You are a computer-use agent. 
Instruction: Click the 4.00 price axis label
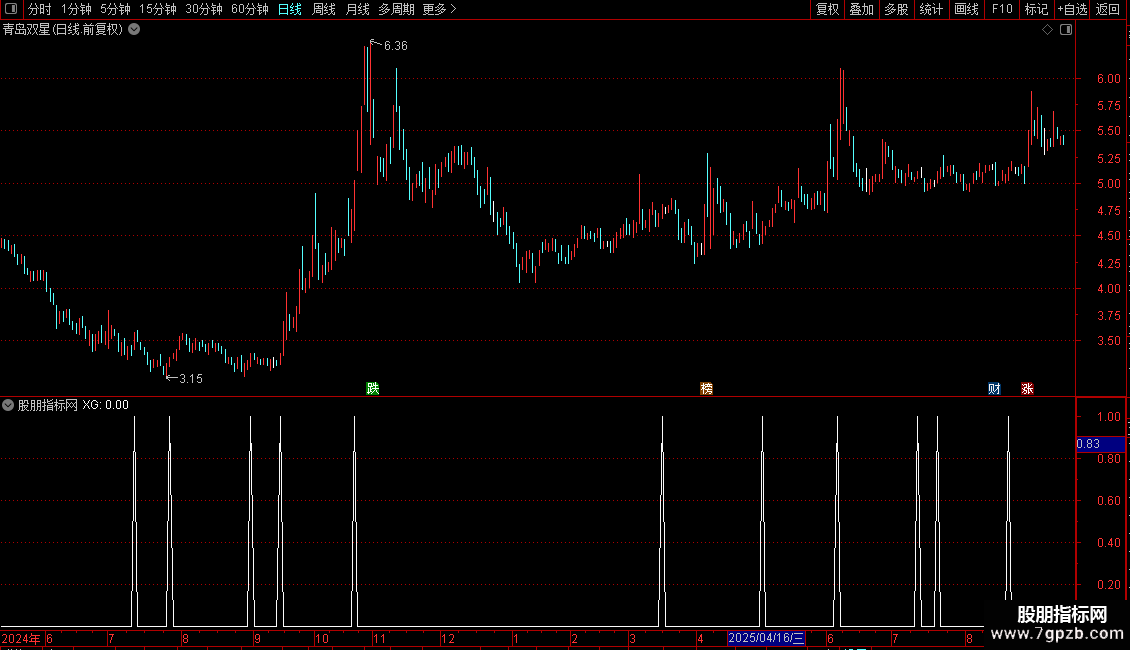1108,288
